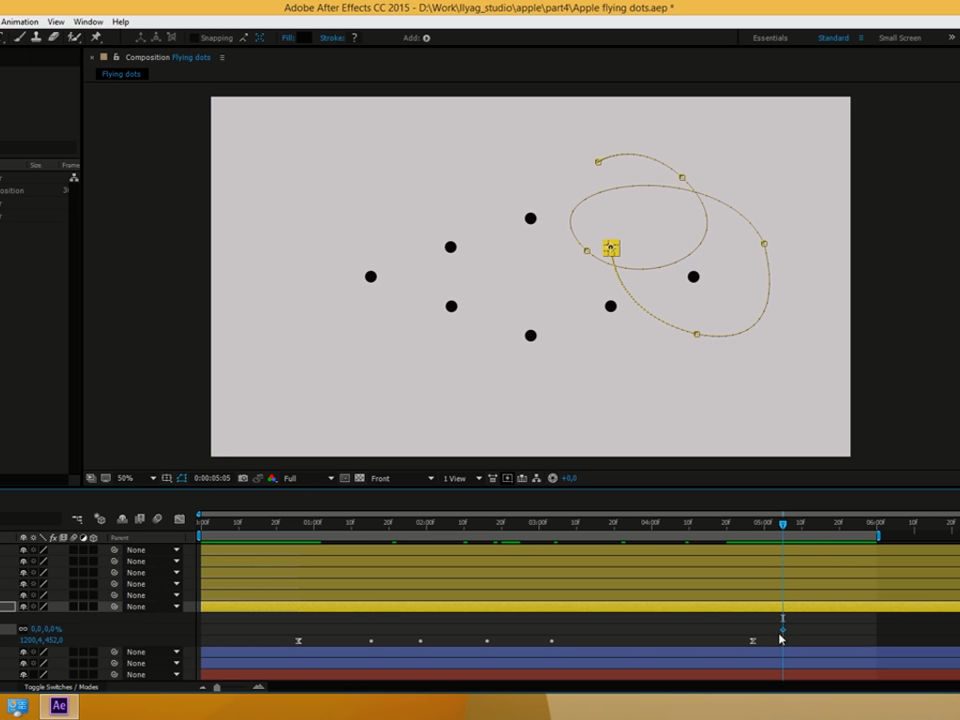Click the Composition viewer lock icon
The width and height of the screenshot is (960, 720).
pyautogui.click(x=116, y=57)
